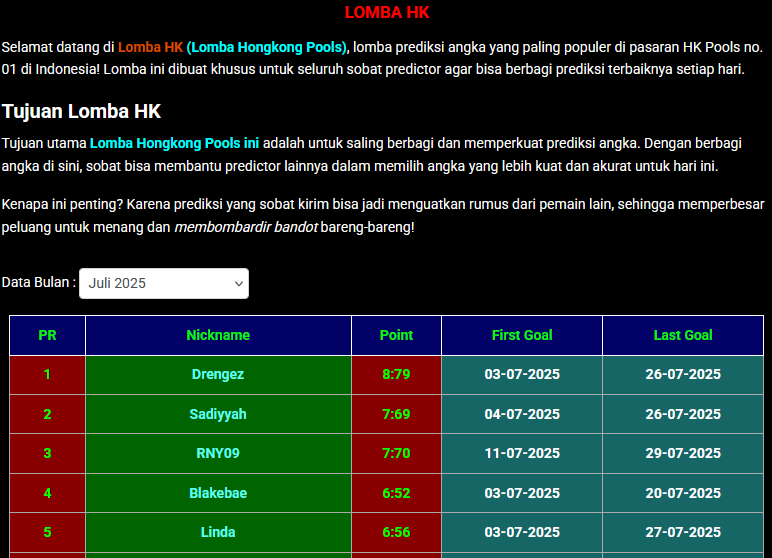Click the Point column header
772x558 pixels.
396,335
